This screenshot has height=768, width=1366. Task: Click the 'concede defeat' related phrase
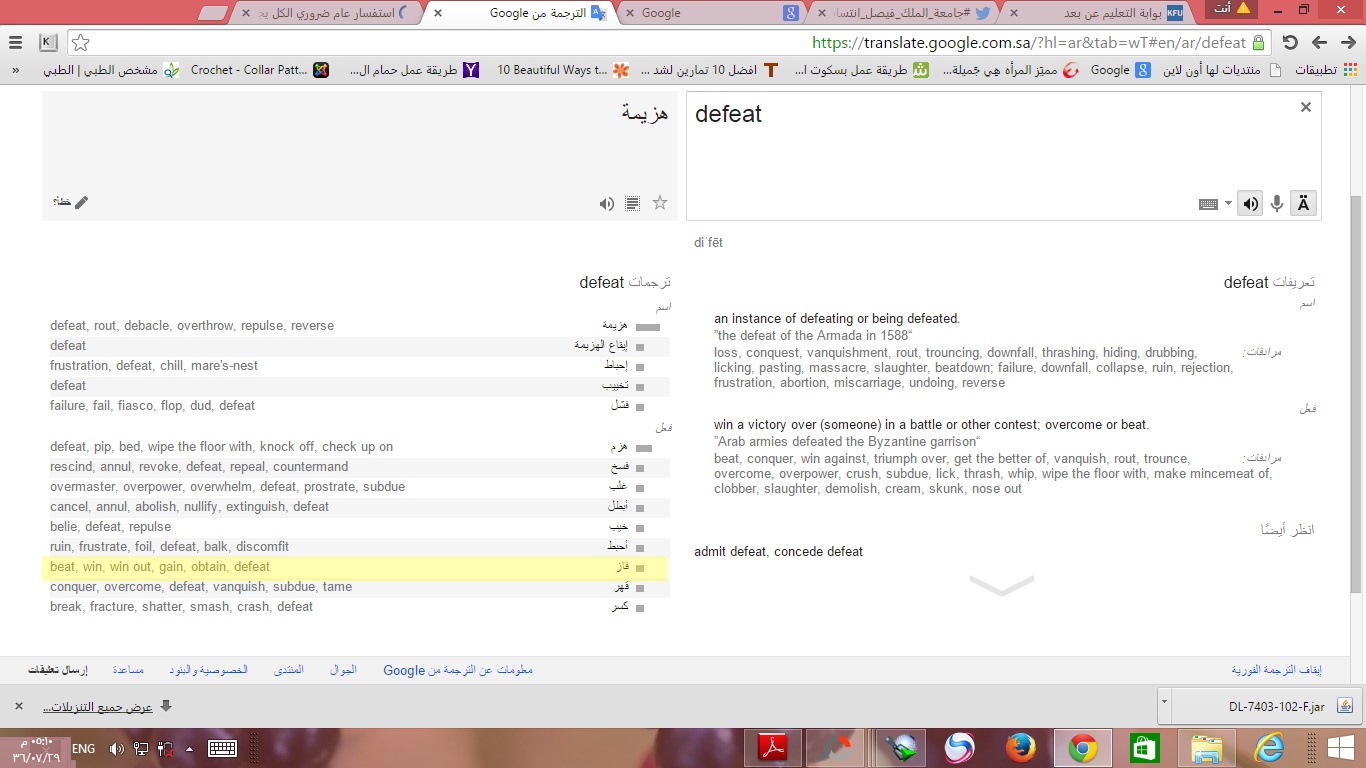[818, 552]
